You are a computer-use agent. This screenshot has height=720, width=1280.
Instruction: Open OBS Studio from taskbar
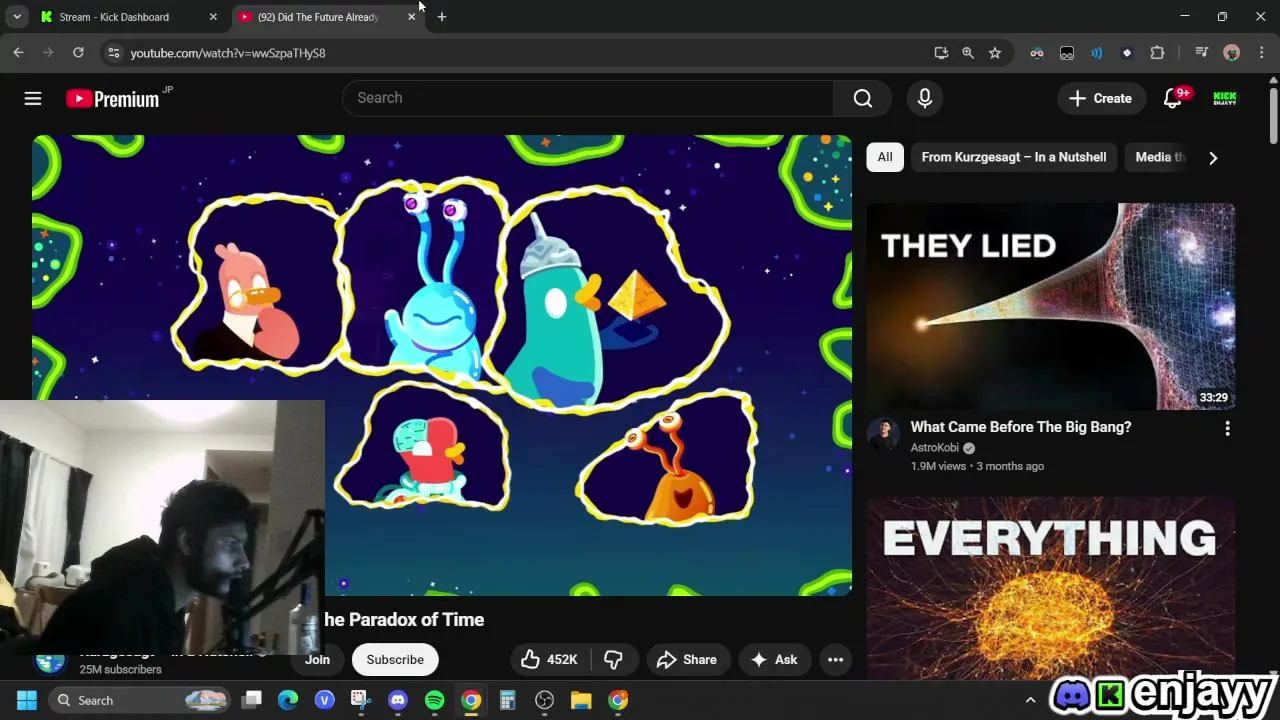pyautogui.click(x=544, y=700)
